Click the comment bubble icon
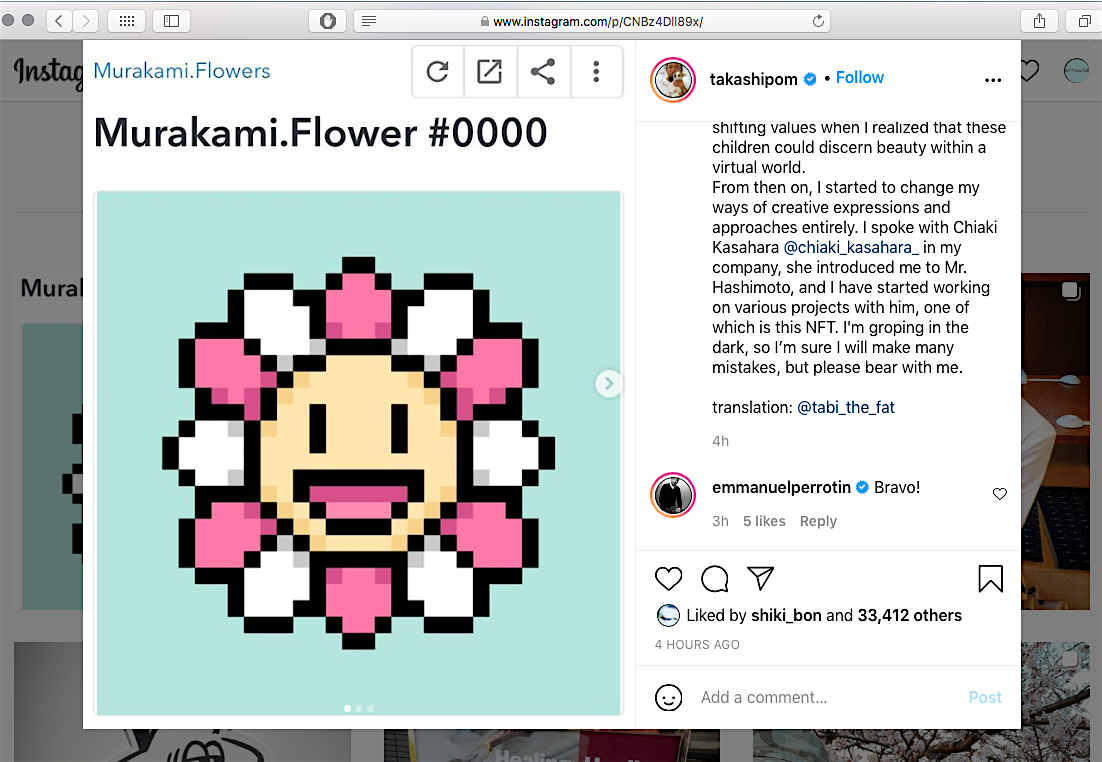 pyautogui.click(x=715, y=579)
